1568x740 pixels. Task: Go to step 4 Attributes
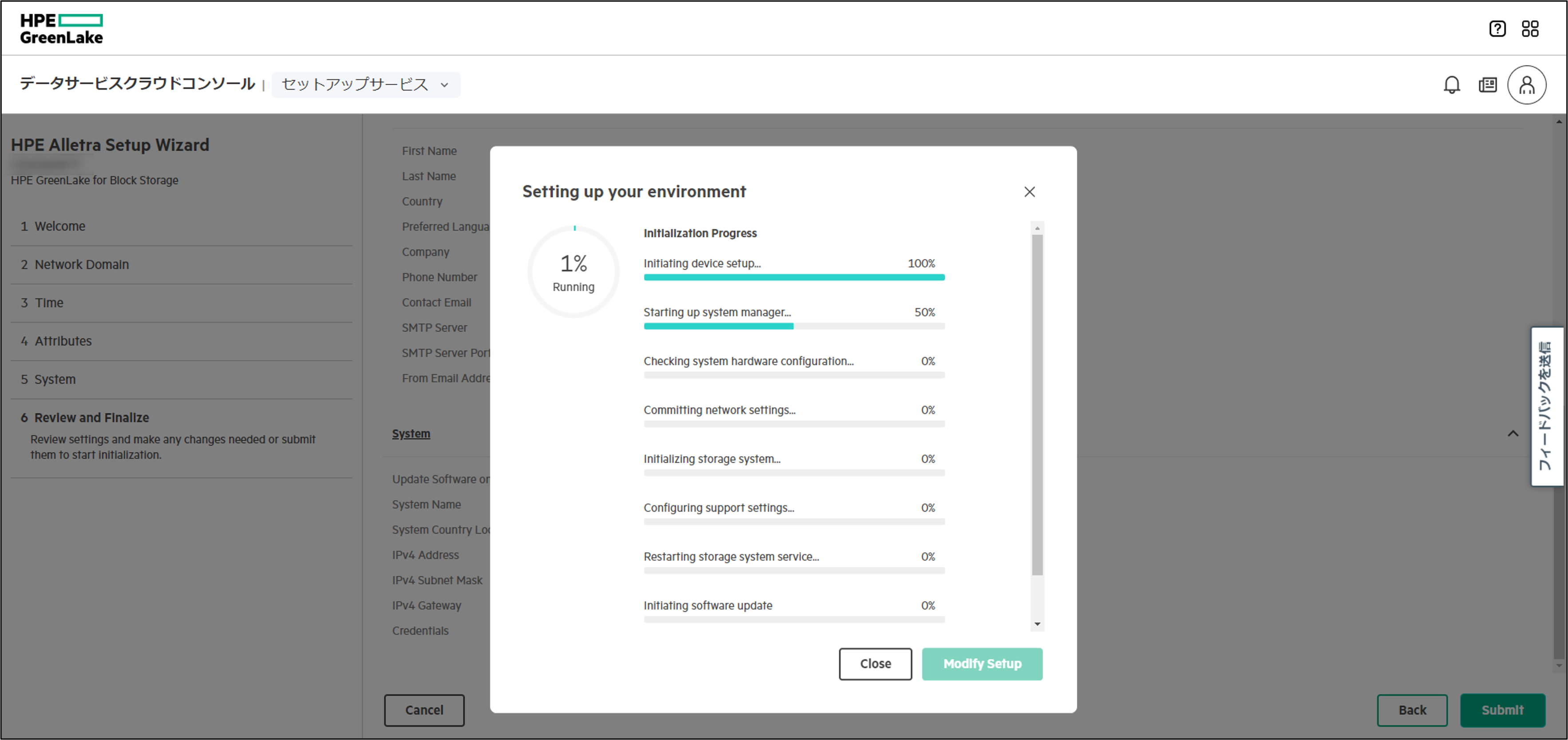[x=182, y=341]
